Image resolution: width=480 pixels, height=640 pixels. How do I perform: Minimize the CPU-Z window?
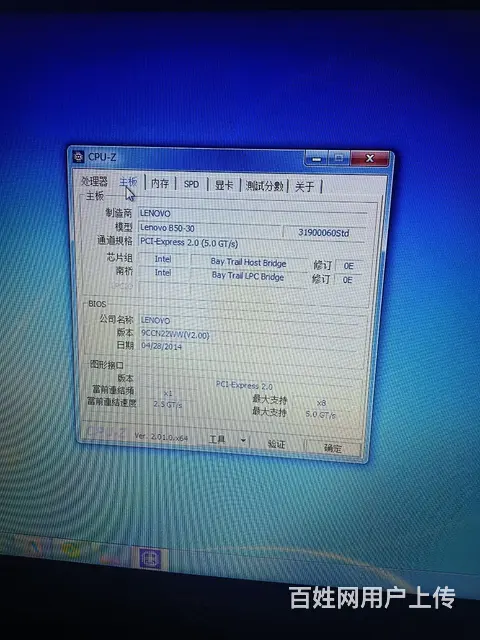316,159
